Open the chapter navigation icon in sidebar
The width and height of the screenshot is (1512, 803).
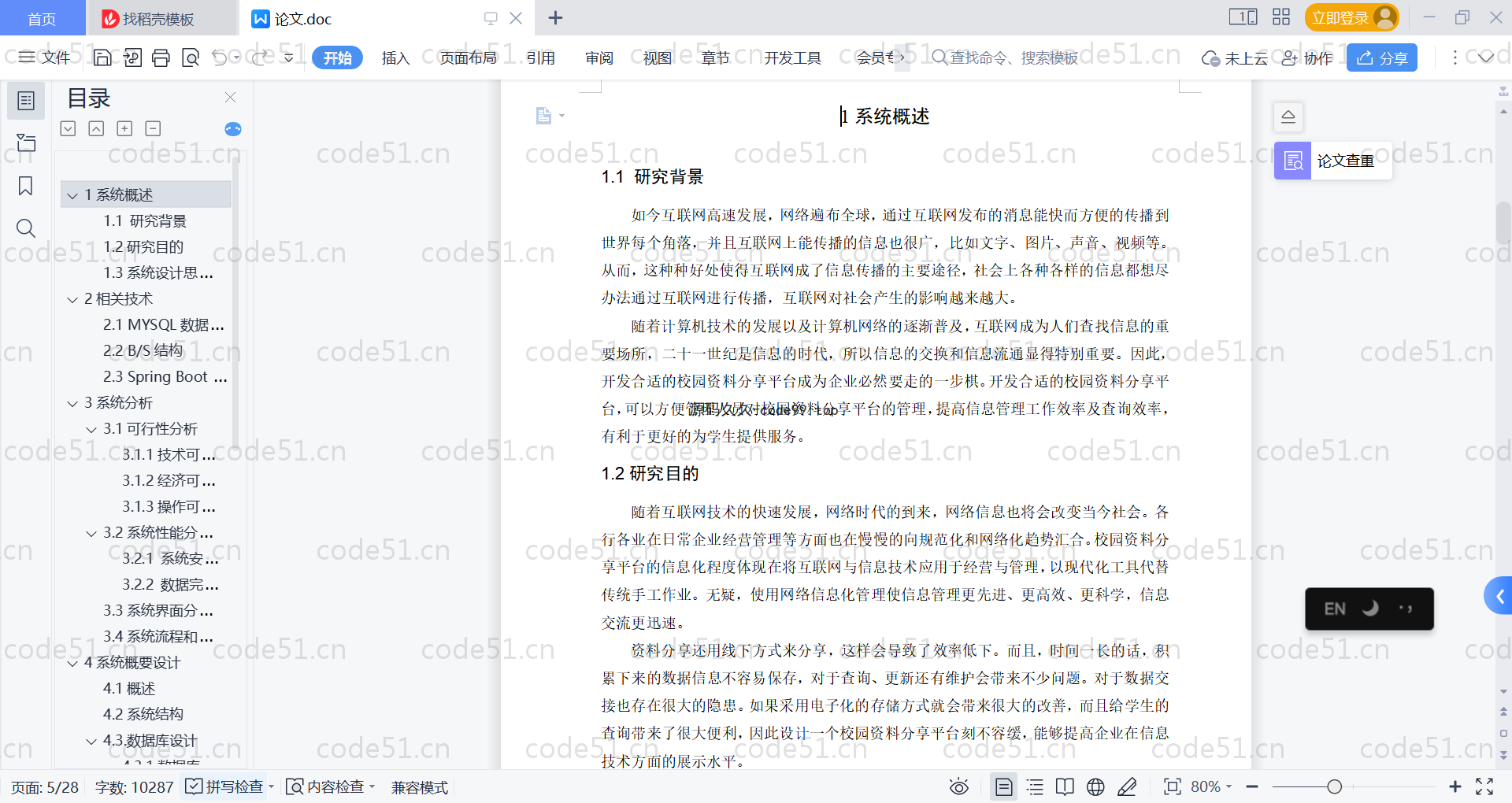[x=26, y=142]
